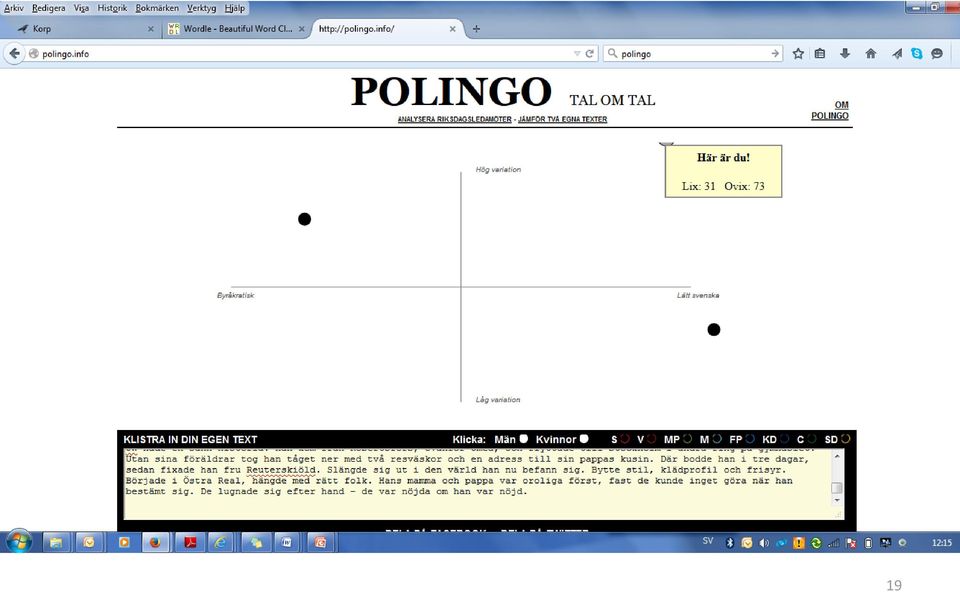Click the Skype icon in browser toolbar
The width and height of the screenshot is (960, 592).
tap(917, 53)
